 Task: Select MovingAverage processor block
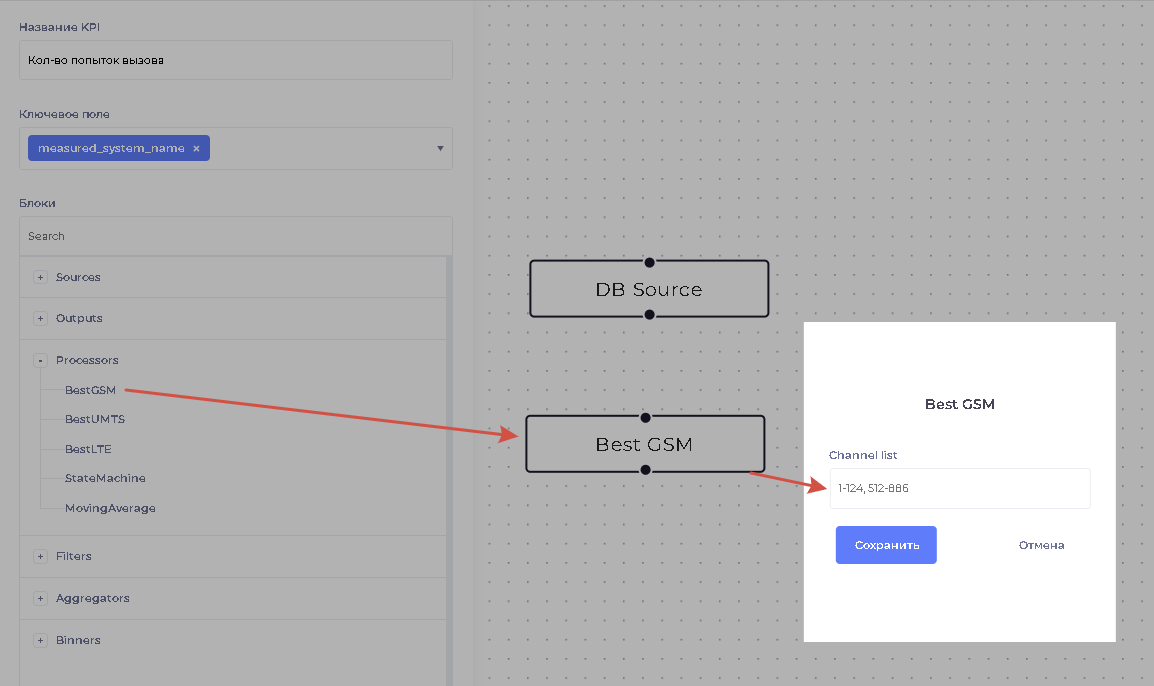[x=110, y=508]
